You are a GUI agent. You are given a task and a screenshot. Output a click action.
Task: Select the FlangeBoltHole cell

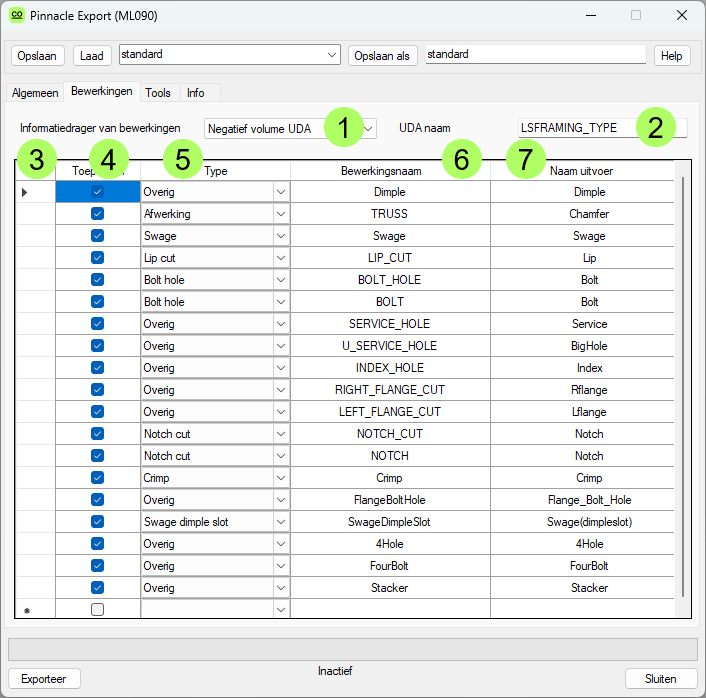(x=390, y=500)
